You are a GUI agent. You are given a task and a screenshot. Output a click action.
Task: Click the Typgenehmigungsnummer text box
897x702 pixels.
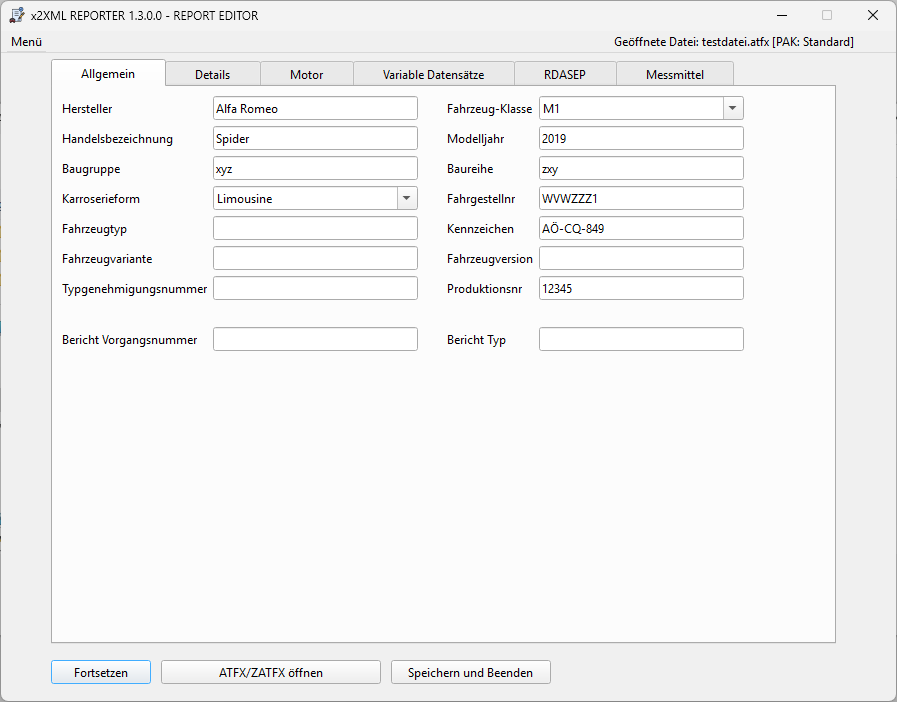315,288
